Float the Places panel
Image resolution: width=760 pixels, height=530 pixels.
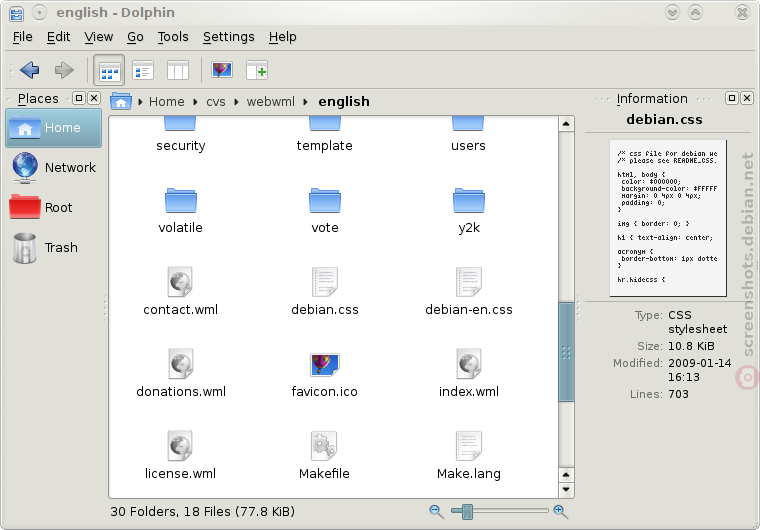pyautogui.click(x=79, y=98)
